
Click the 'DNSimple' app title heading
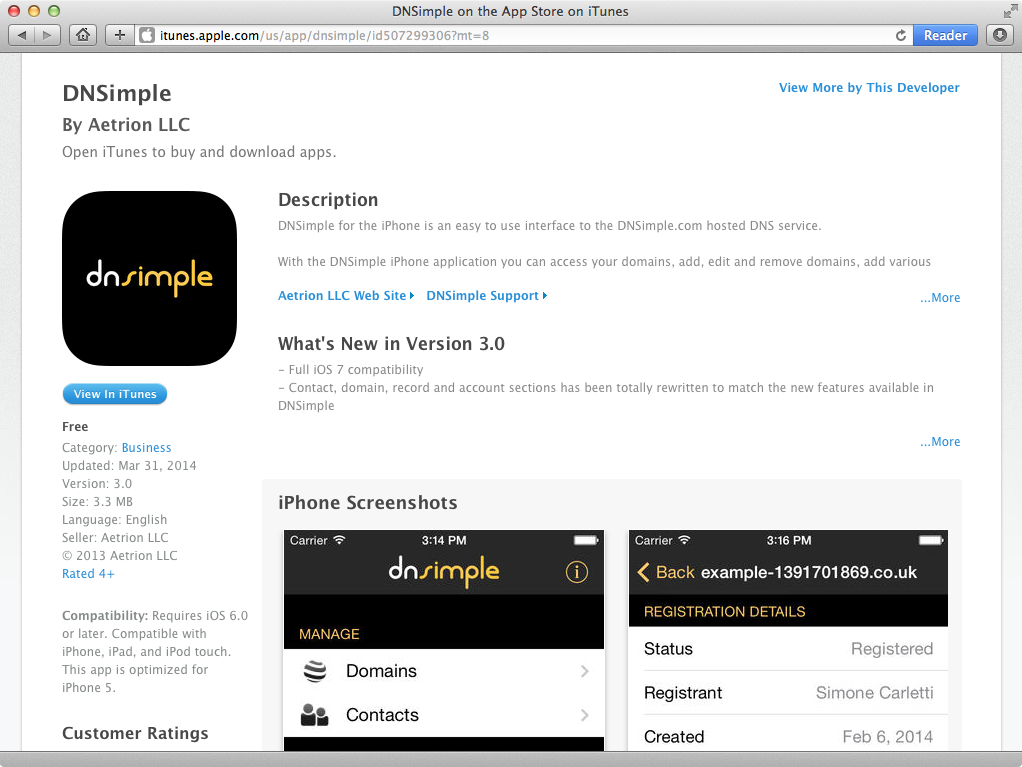(117, 93)
